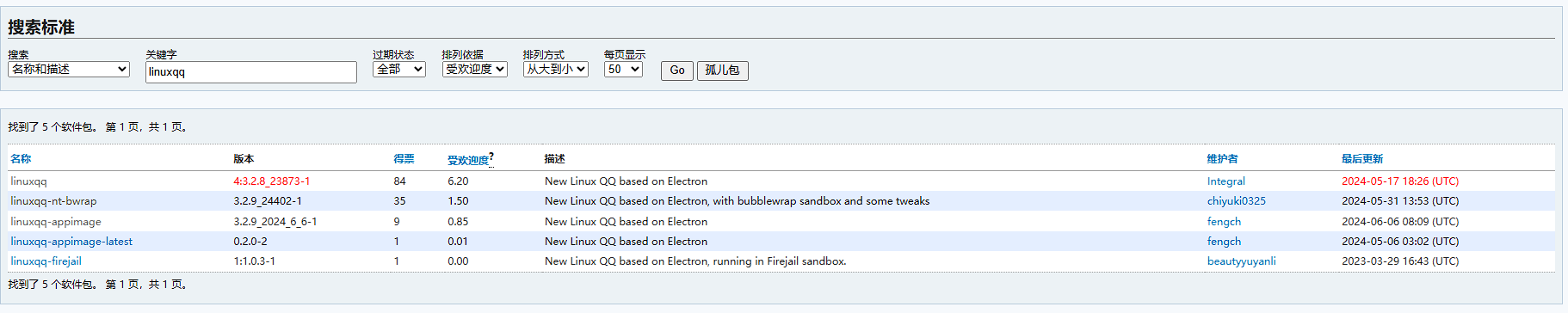View maintainer Integral's profile
Viewport: 1568px width, 313px height.
point(1226,181)
